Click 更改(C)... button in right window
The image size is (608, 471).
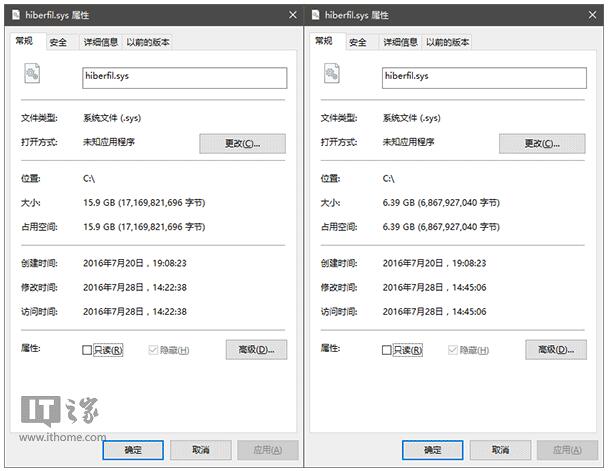click(x=542, y=143)
